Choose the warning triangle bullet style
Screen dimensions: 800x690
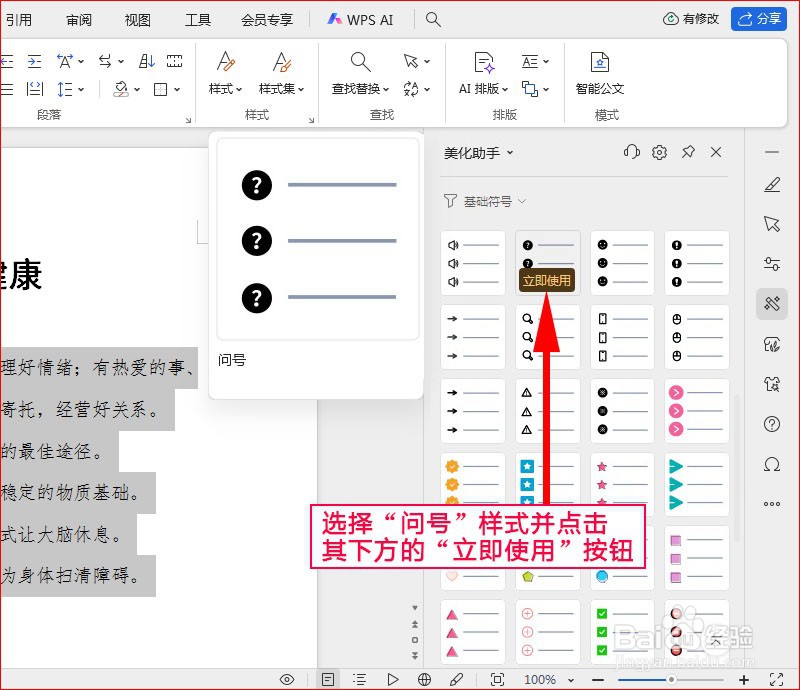point(547,411)
